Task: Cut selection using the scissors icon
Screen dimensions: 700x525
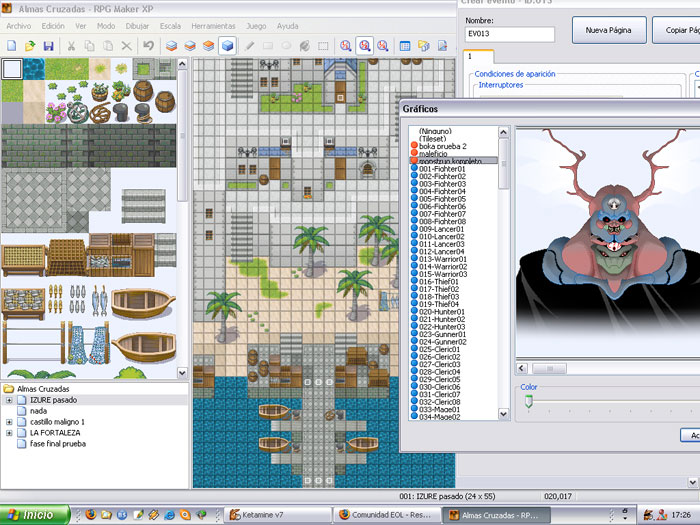Action: (71, 46)
